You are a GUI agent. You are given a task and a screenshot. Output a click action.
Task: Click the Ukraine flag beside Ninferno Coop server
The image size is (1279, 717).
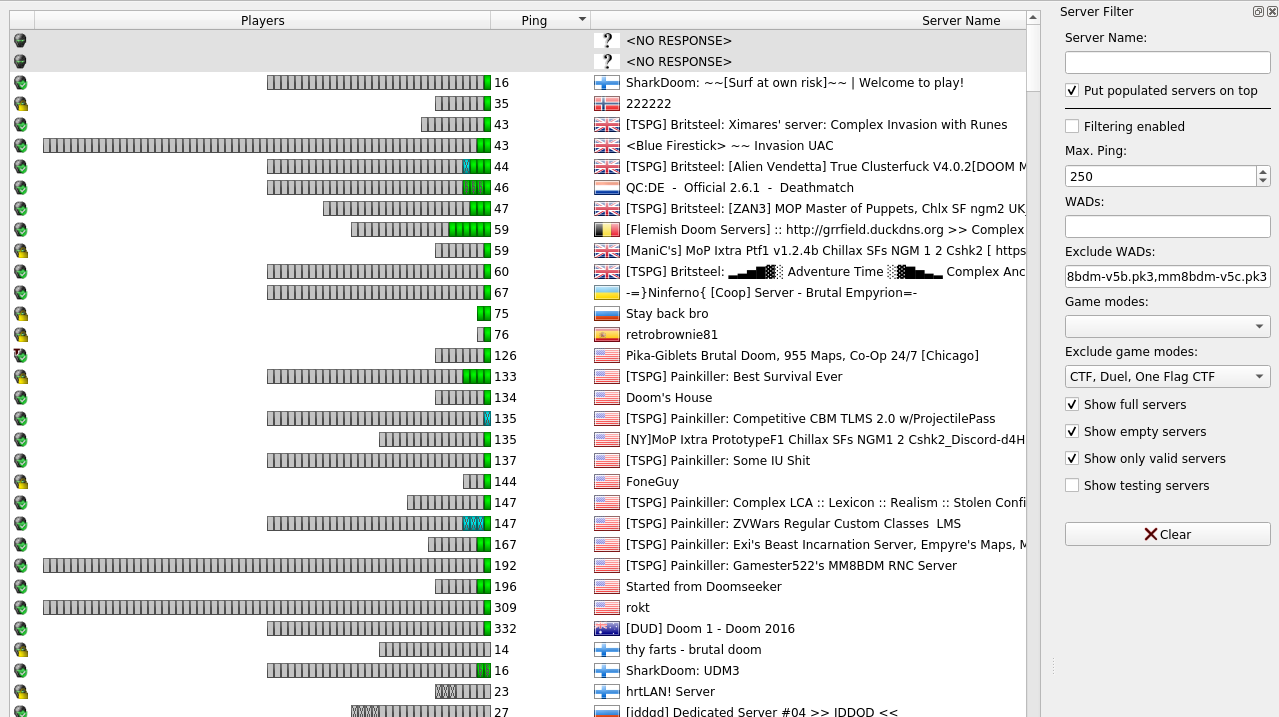(606, 293)
